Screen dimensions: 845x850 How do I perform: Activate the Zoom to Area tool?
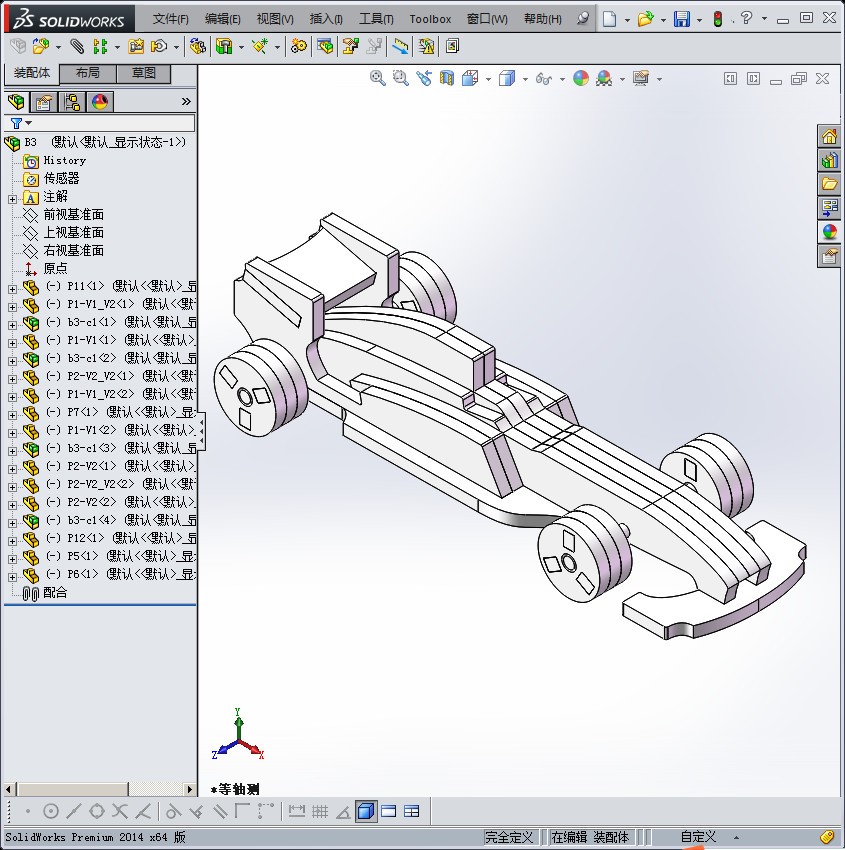coord(400,78)
